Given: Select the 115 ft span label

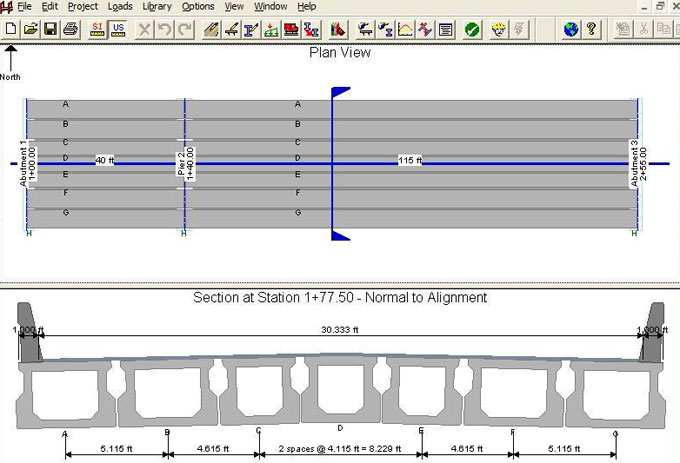Looking at the screenshot, I should 410,160.
